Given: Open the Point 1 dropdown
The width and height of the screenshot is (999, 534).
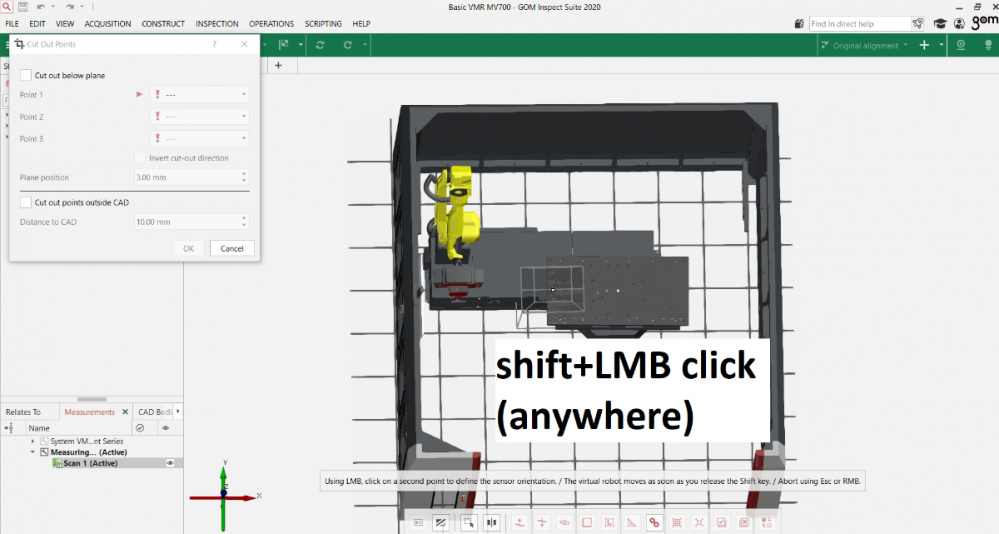Looking at the screenshot, I should [199, 94].
